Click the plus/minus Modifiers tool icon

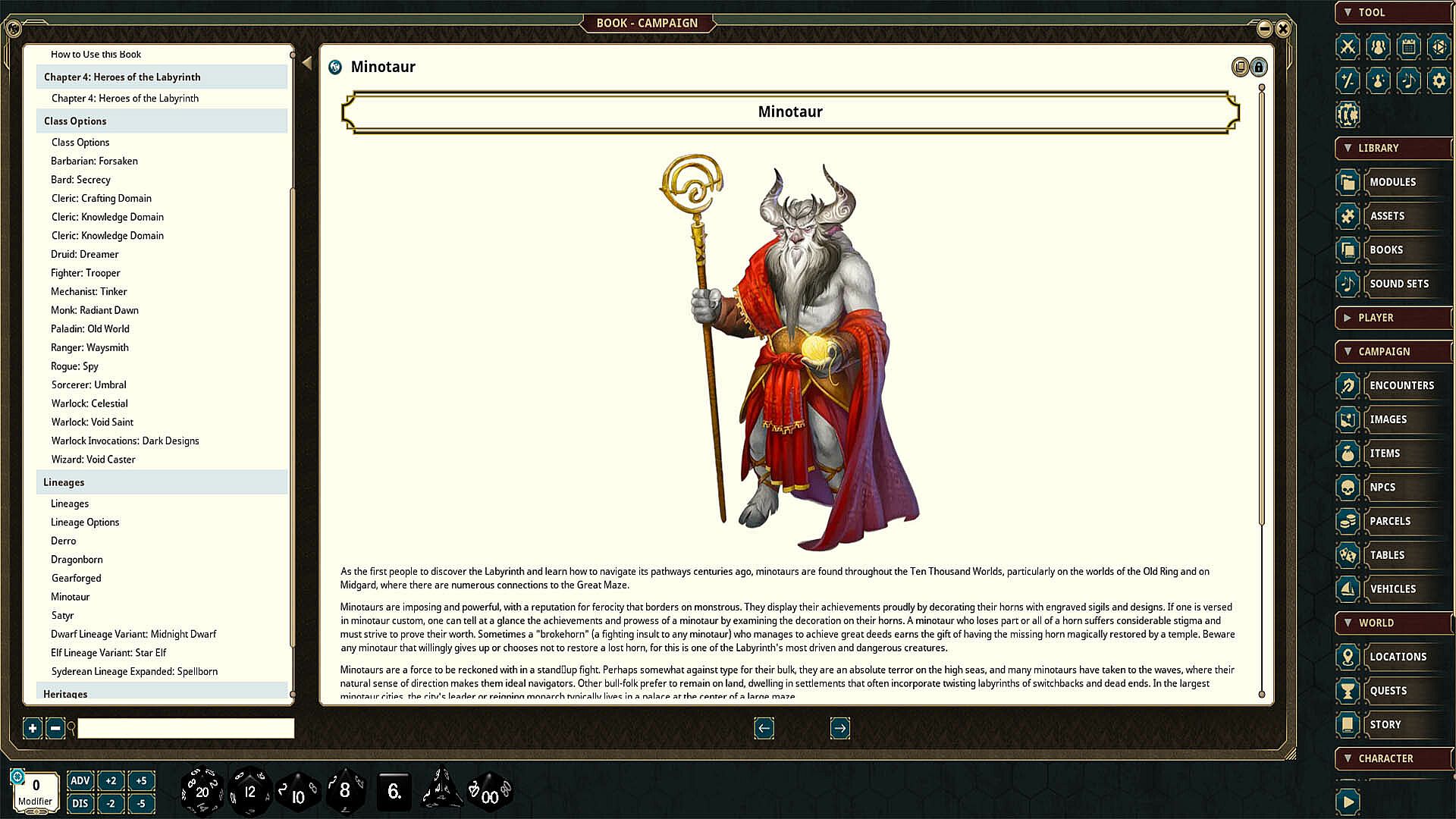1348,80
